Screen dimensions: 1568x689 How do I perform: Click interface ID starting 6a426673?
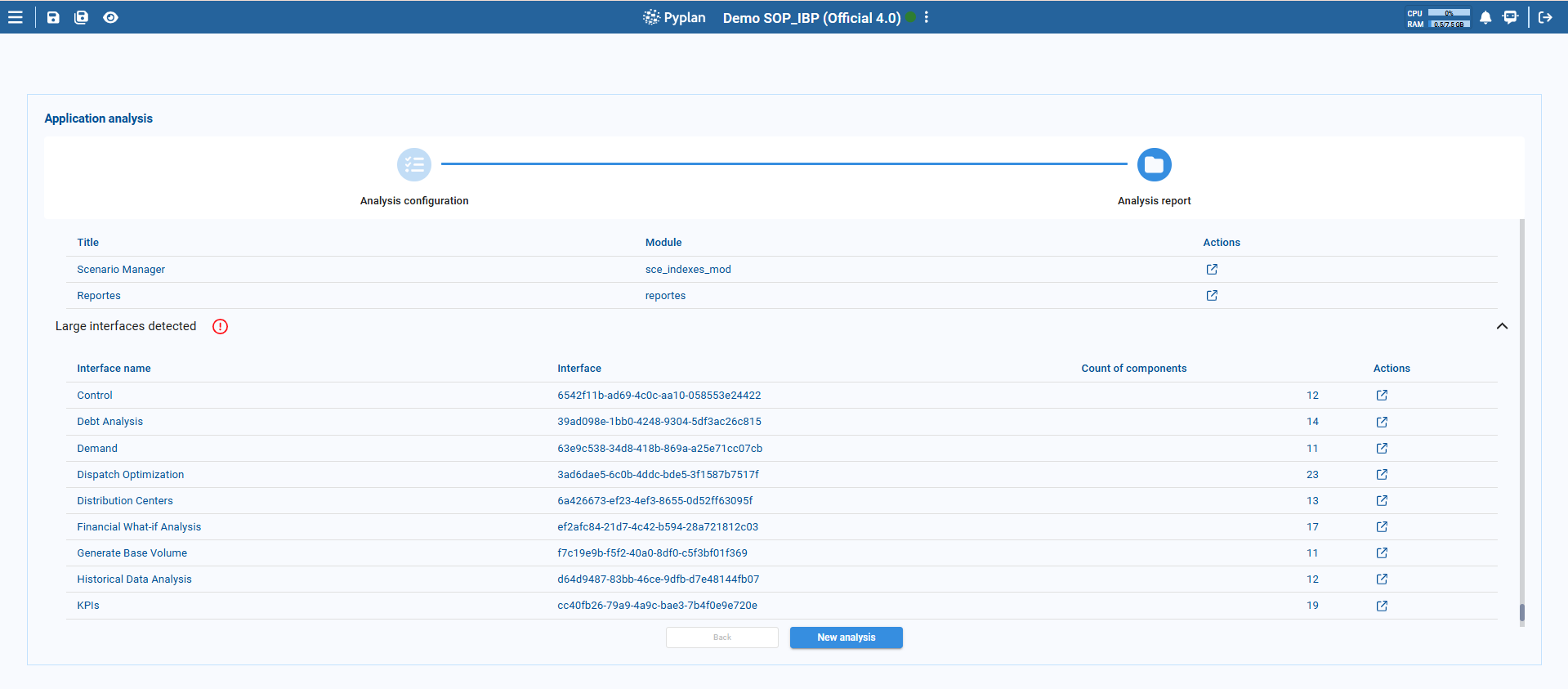tap(655, 501)
